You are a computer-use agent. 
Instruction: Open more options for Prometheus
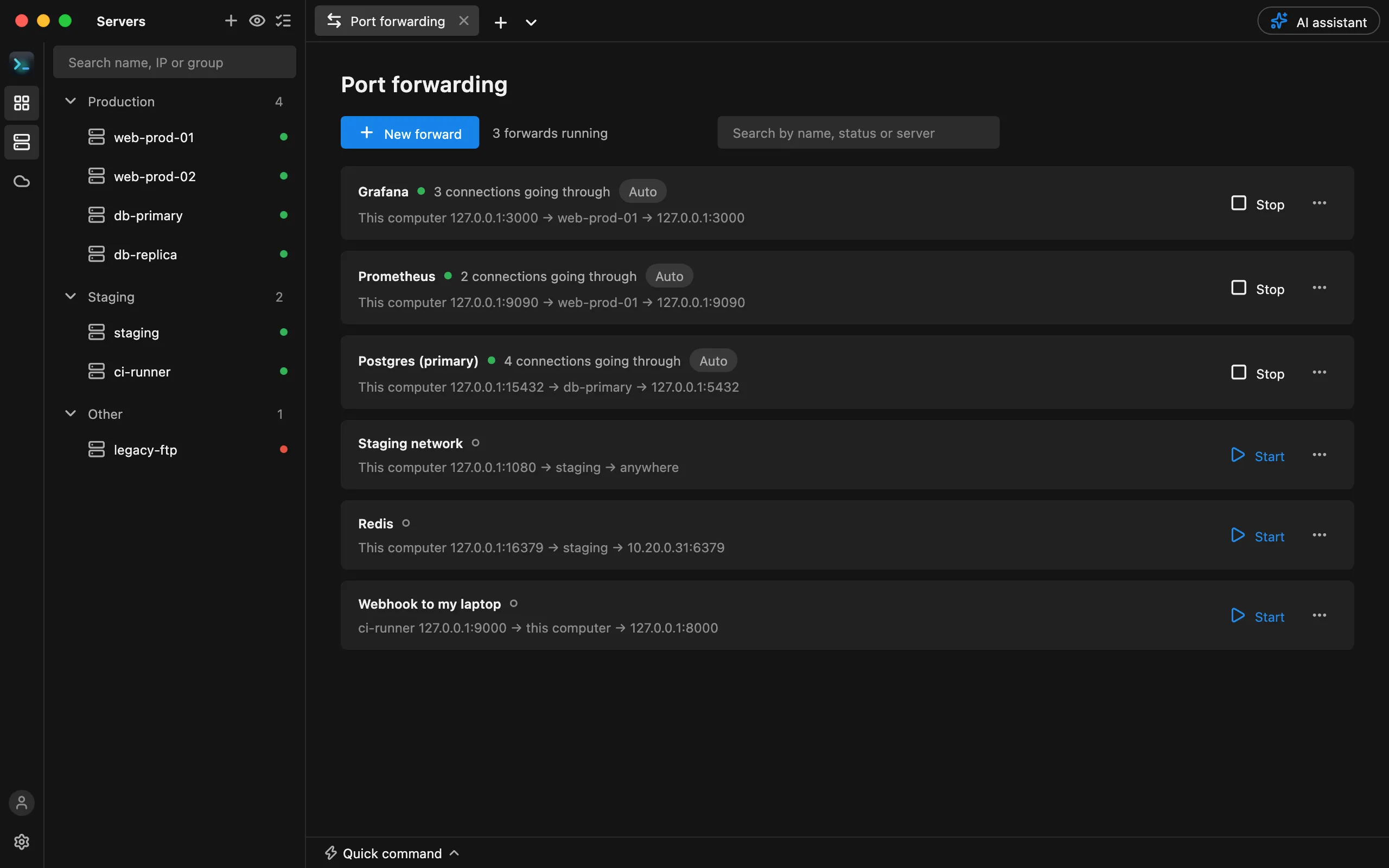(1319, 287)
